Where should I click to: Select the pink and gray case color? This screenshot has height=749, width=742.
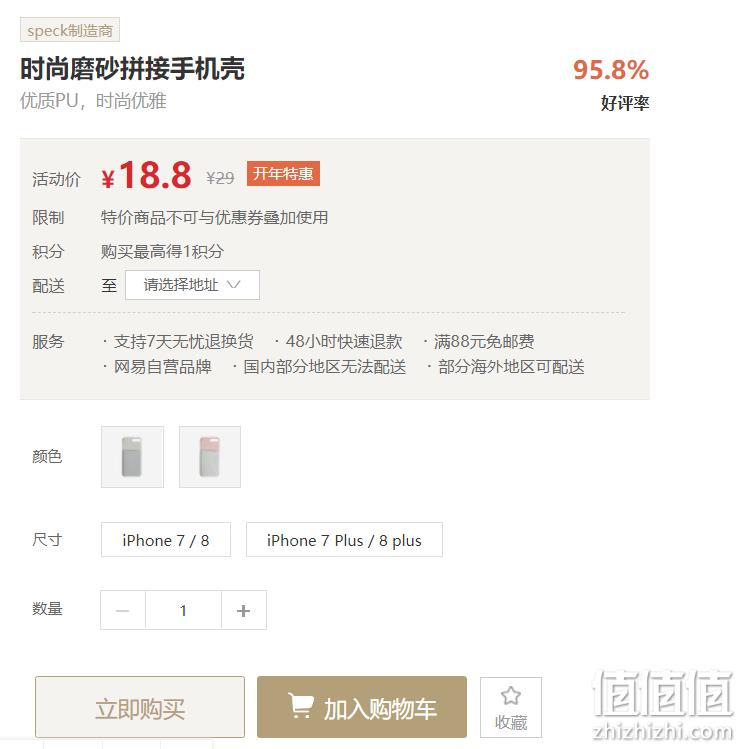pyautogui.click(x=210, y=457)
